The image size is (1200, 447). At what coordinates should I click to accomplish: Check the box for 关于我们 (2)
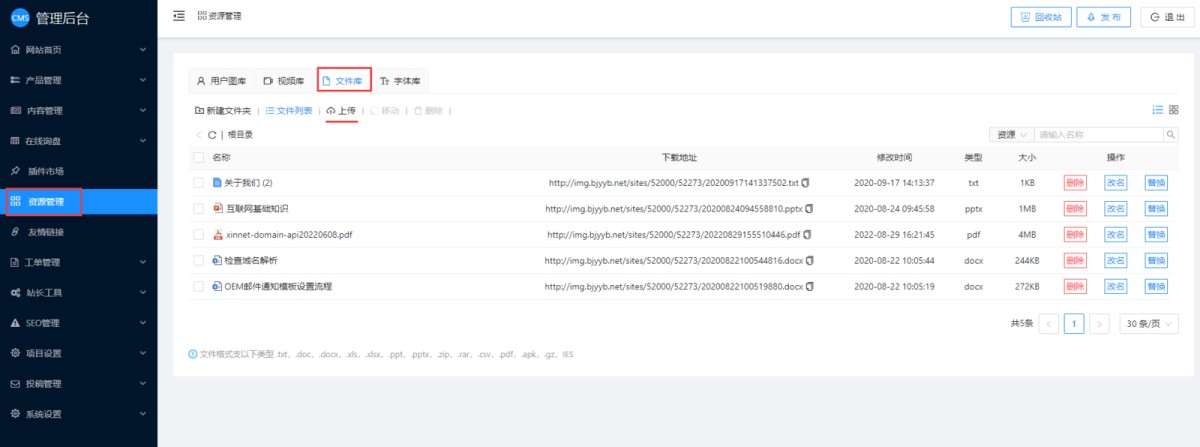(x=198, y=183)
